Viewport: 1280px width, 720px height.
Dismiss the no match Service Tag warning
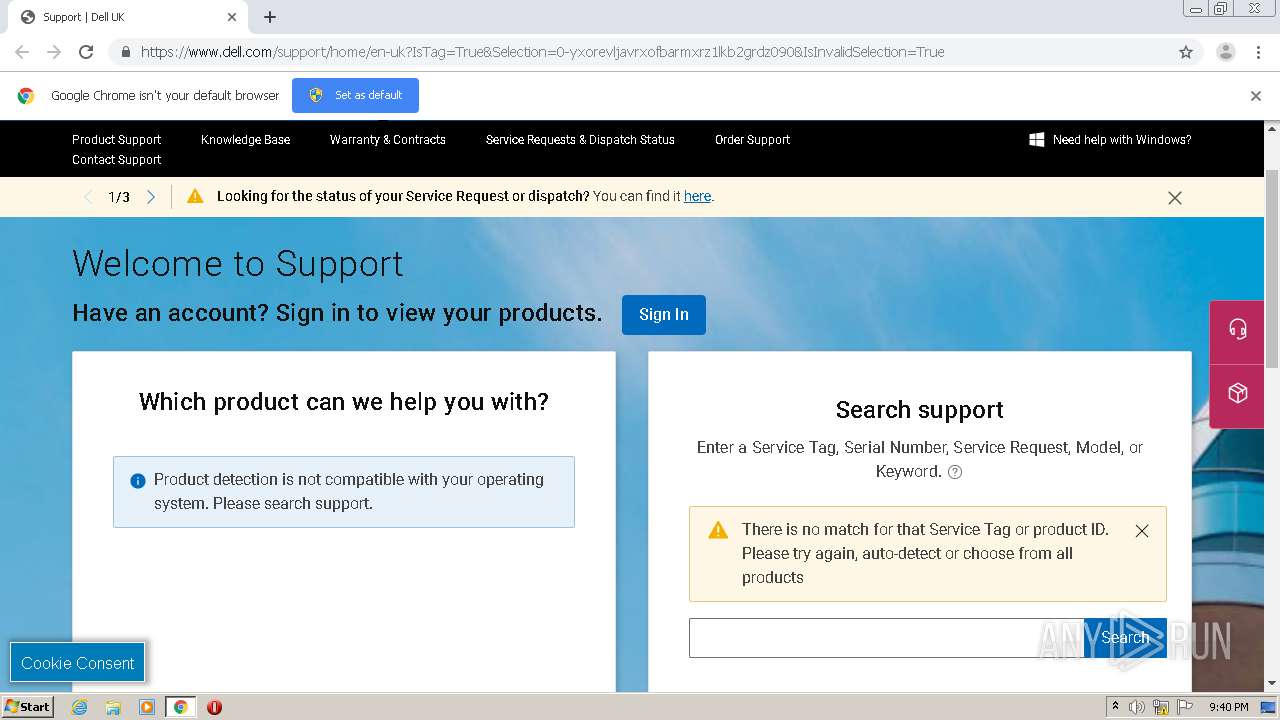[x=1142, y=531]
